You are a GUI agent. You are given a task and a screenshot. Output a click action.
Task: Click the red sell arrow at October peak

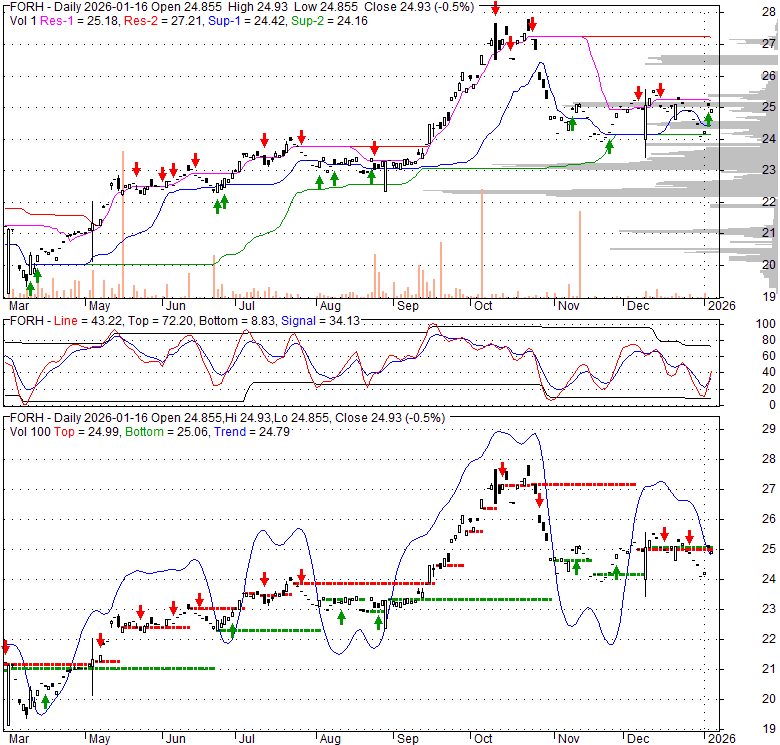[495, 9]
